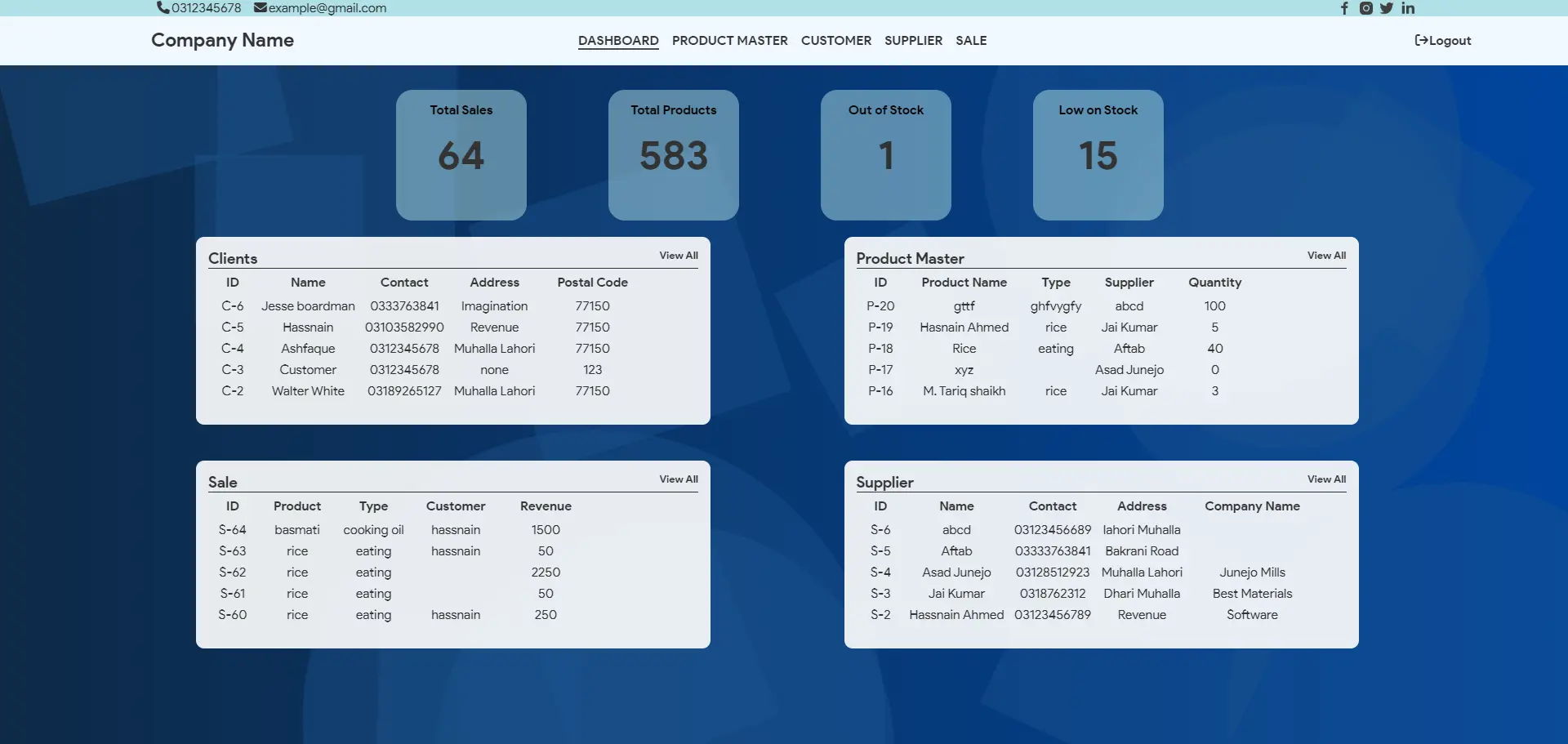Click sale ID S-64

(233, 530)
